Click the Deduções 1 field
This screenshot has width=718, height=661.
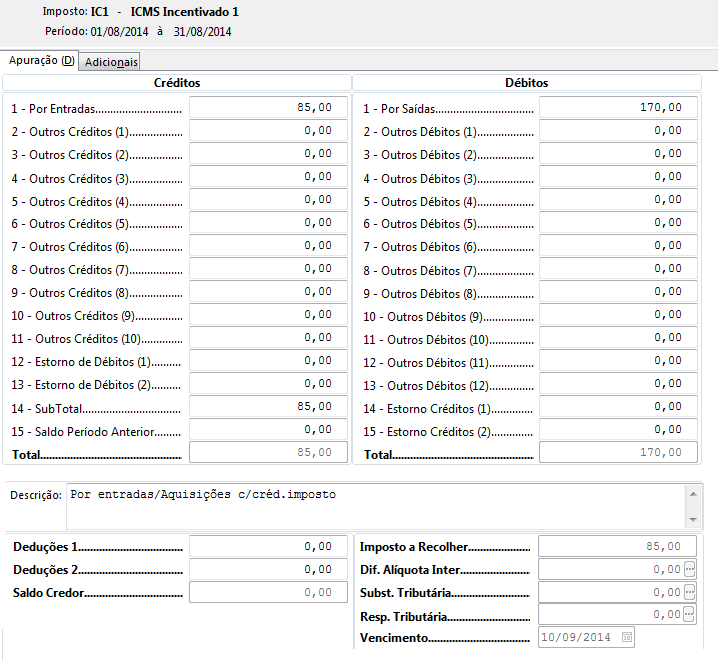click(268, 546)
